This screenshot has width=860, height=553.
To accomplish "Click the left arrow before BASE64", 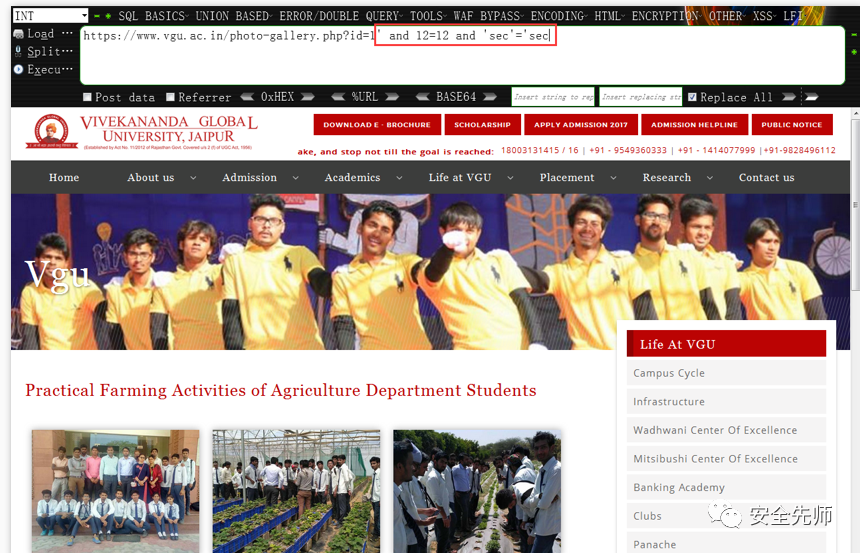I will click(x=422, y=97).
